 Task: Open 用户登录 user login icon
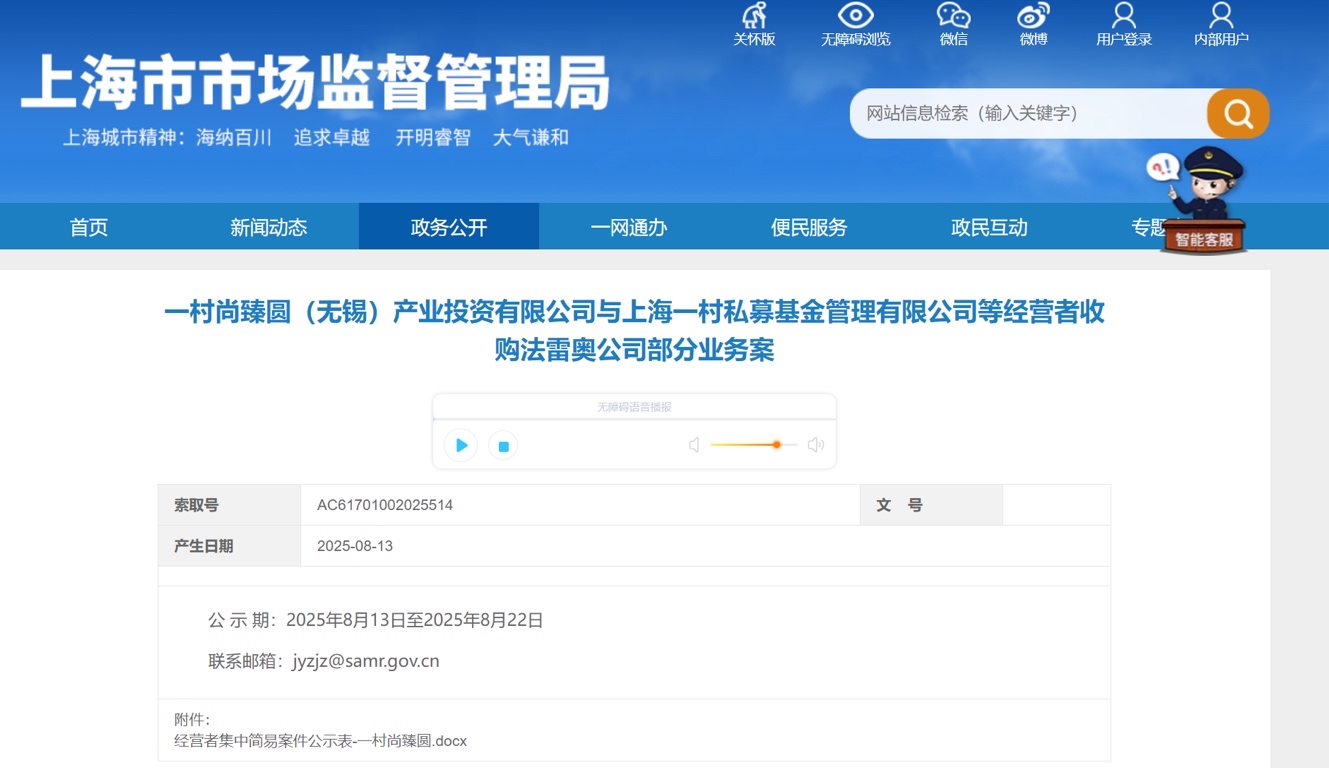pyautogui.click(x=1124, y=25)
